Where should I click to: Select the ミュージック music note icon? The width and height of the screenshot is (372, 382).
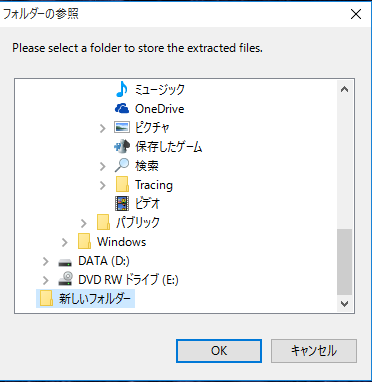tap(122, 89)
